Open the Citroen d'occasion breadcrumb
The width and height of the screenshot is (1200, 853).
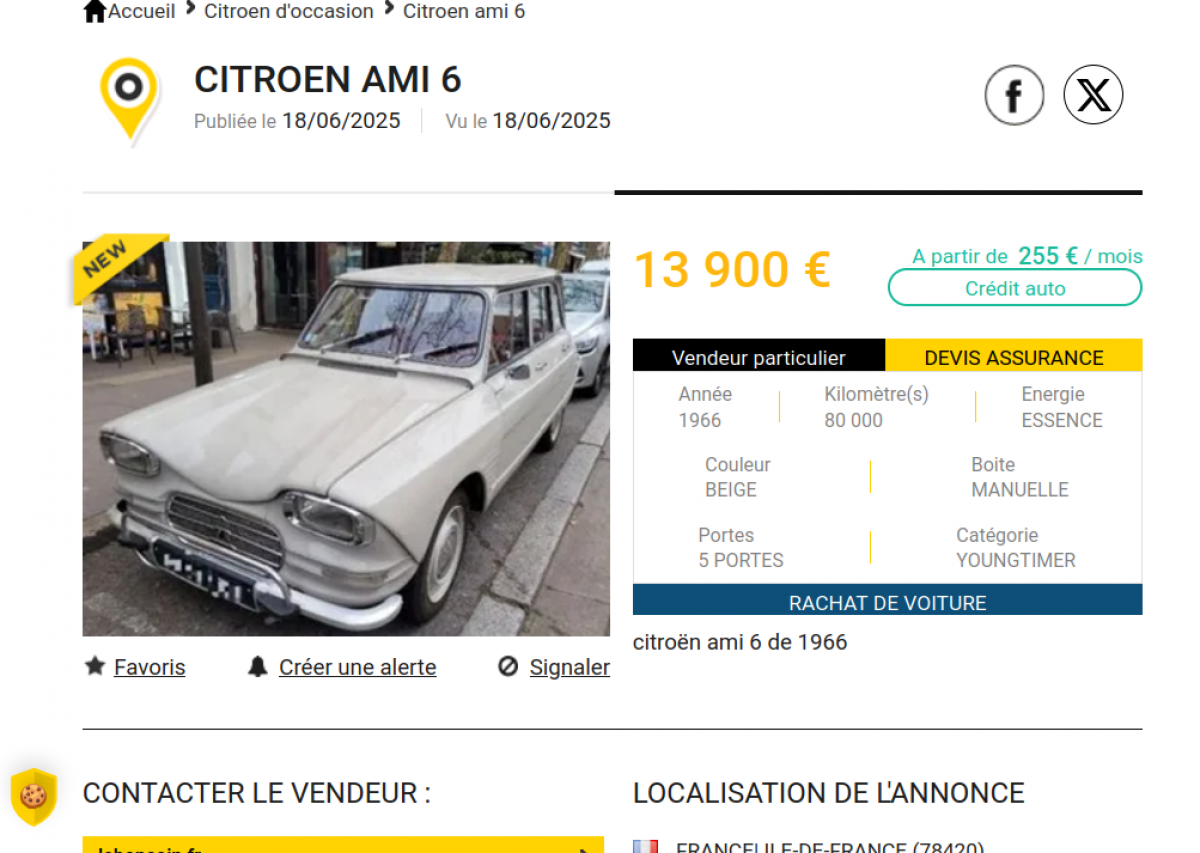coord(289,11)
